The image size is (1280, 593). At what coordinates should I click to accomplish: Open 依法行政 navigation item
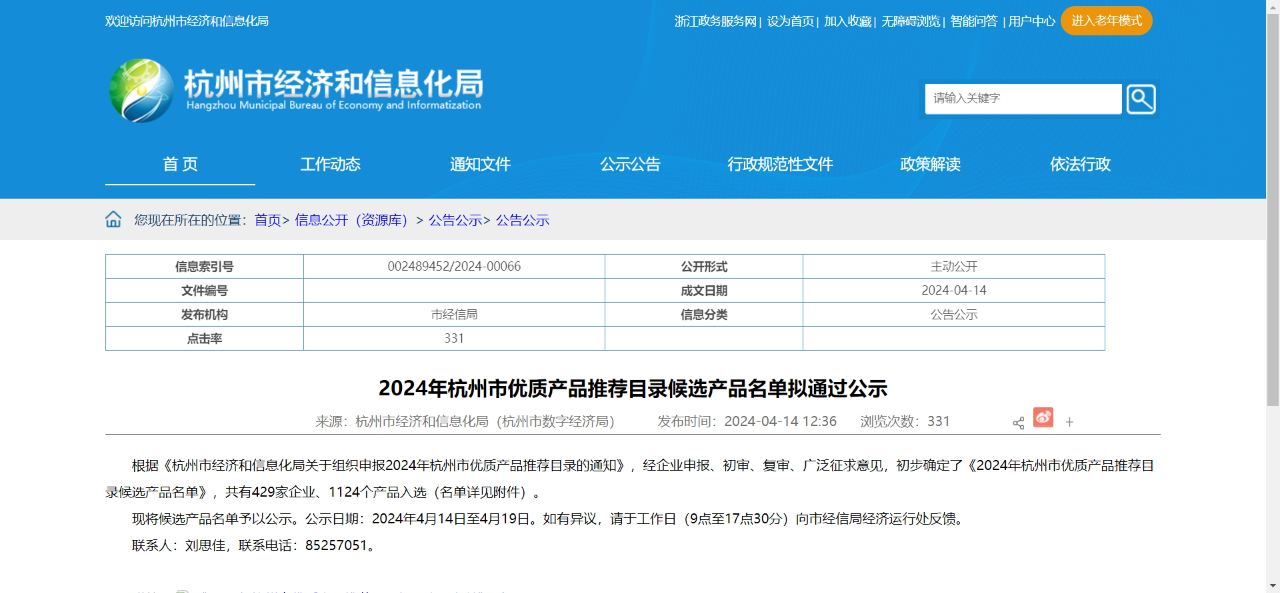(1080, 165)
